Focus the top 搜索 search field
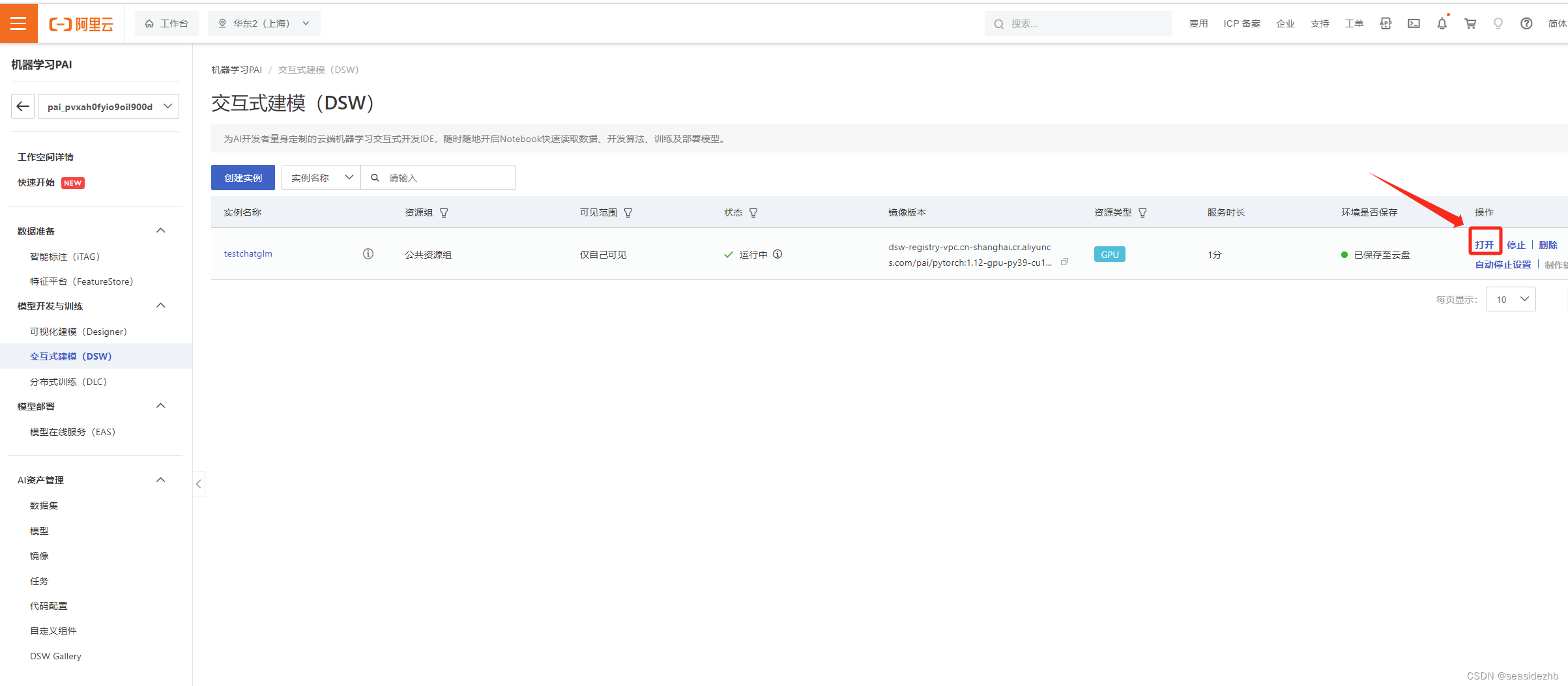The height and width of the screenshot is (686, 1568). pos(1078,23)
